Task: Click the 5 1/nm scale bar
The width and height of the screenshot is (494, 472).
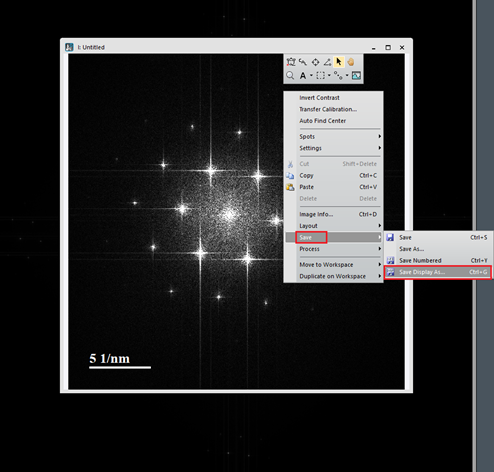Action: point(120,361)
